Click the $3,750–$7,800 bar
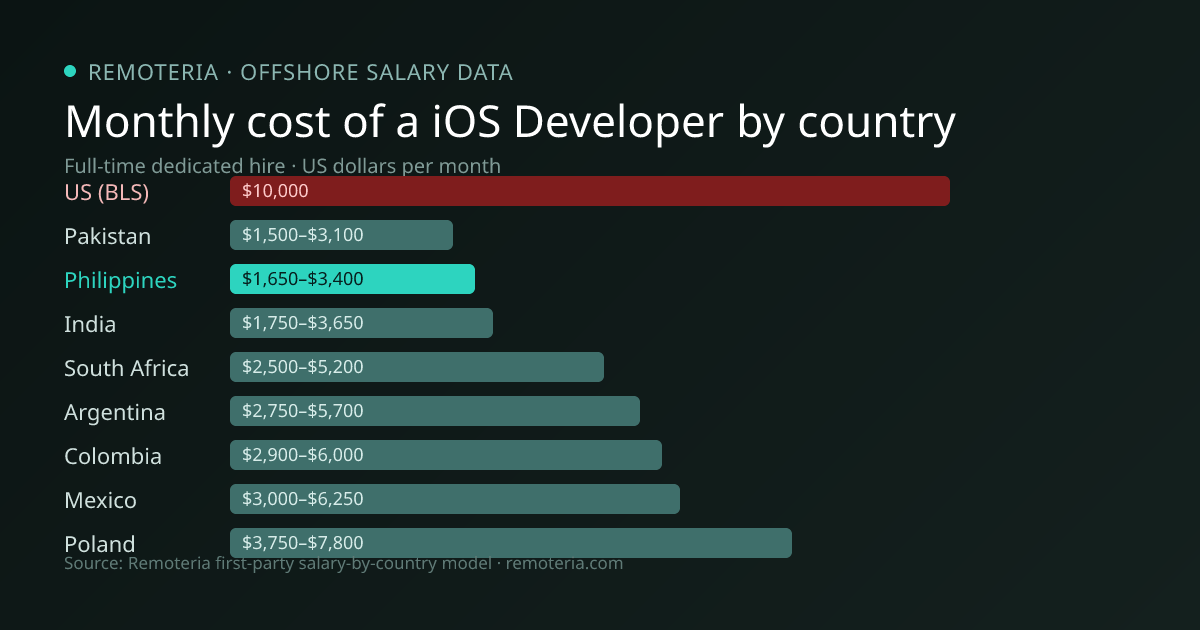The width and height of the screenshot is (1200, 630). [x=511, y=543]
